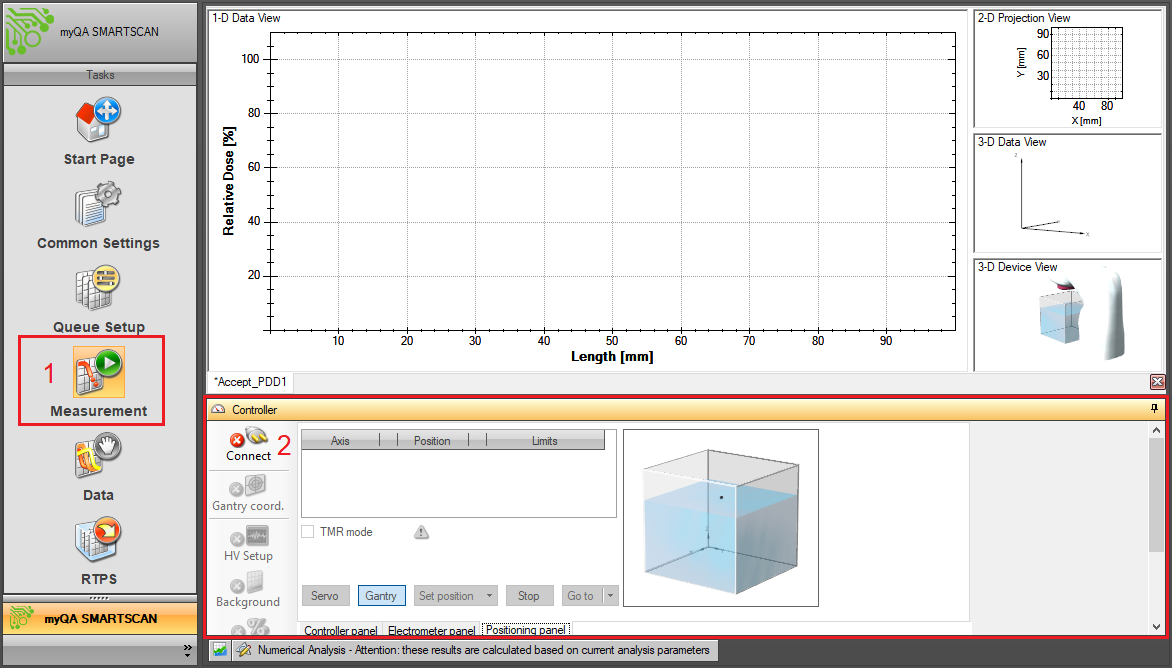Click the Controller vertical scrollbar thumb
The image size is (1172, 668).
pos(1156,495)
